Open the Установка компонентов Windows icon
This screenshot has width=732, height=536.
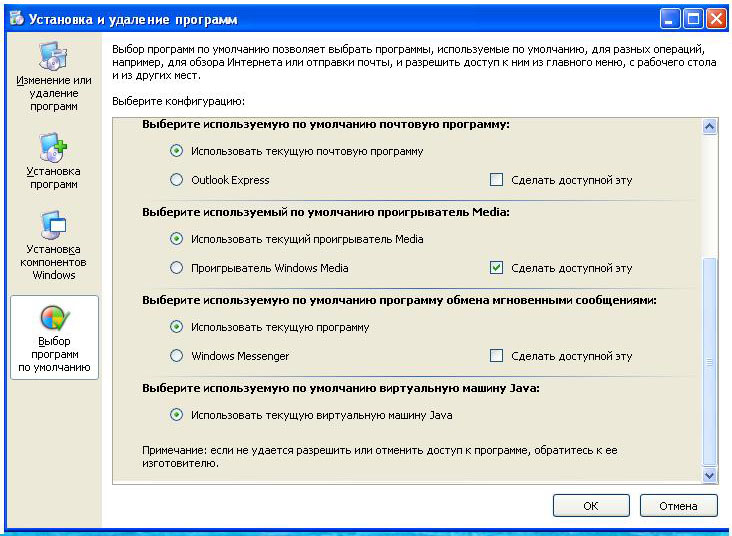[x=53, y=246]
